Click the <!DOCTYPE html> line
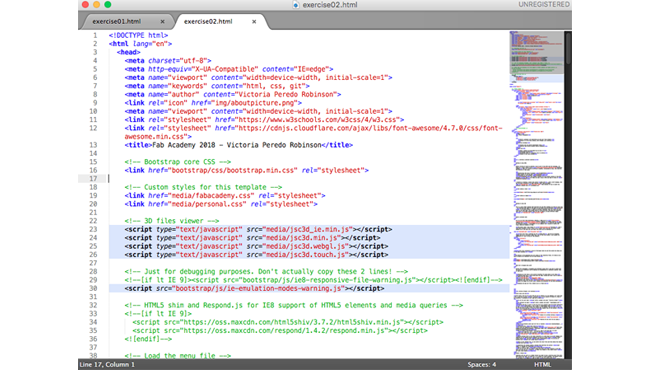This screenshot has height=370, width=650. pyautogui.click(x=138, y=36)
